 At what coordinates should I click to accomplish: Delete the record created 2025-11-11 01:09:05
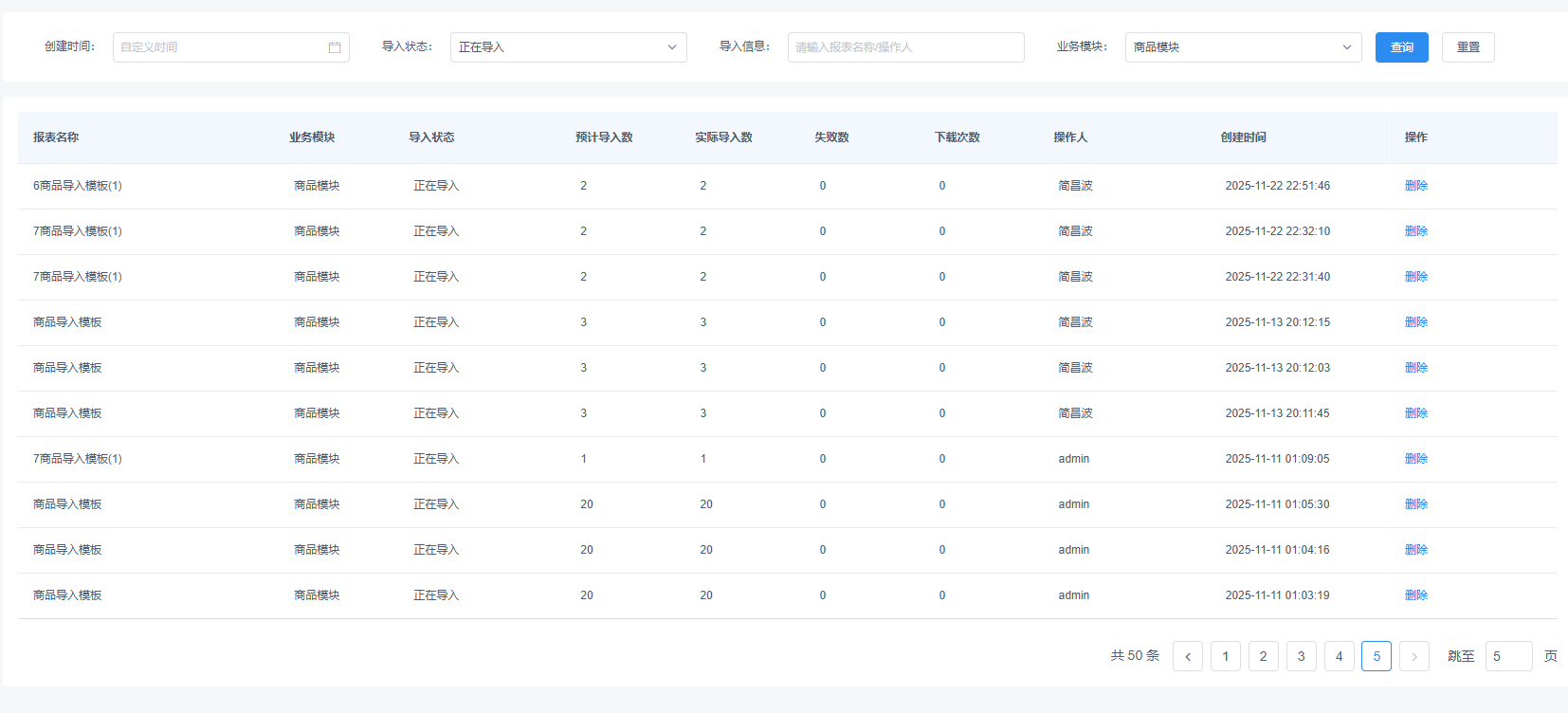pyautogui.click(x=1415, y=459)
